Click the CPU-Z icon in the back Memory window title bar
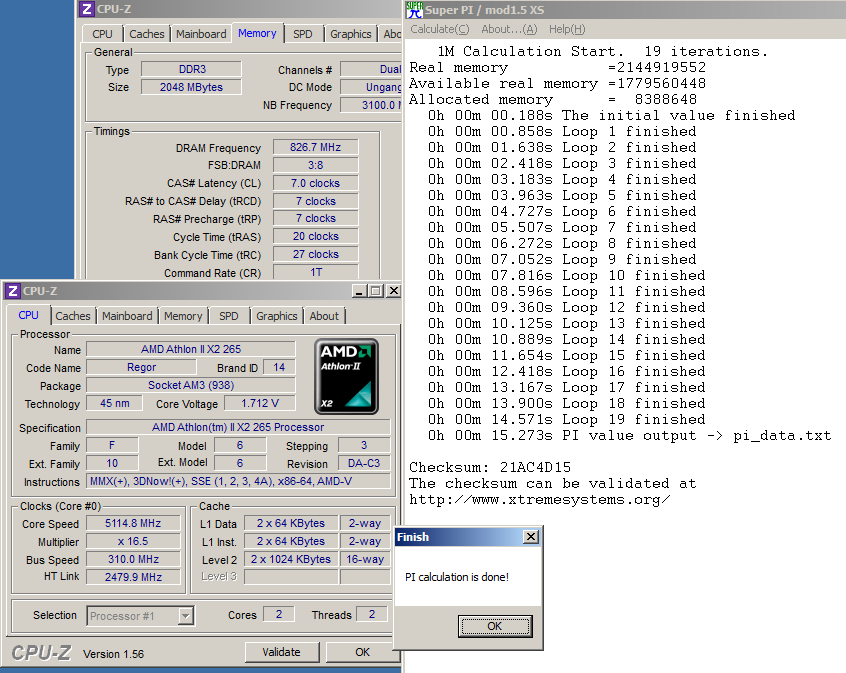The height and width of the screenshot is (673, 846). click(x=87, y=9)
